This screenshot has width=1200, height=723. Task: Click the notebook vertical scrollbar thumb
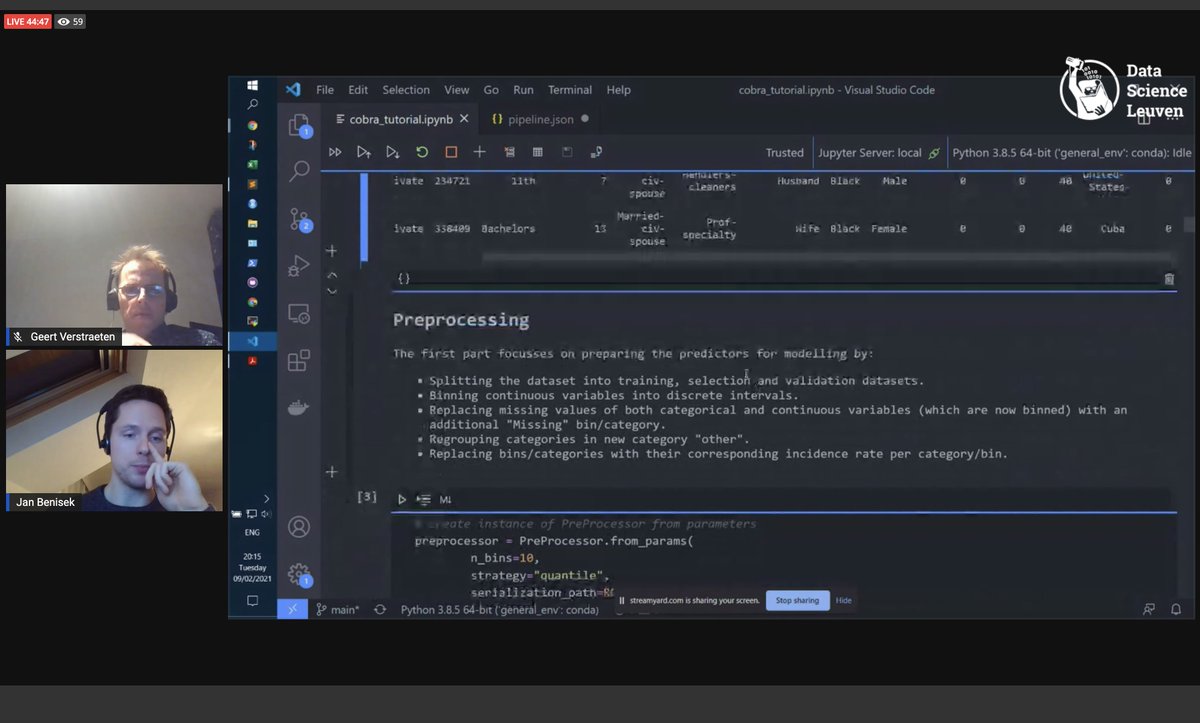(x=1188, y=225)
